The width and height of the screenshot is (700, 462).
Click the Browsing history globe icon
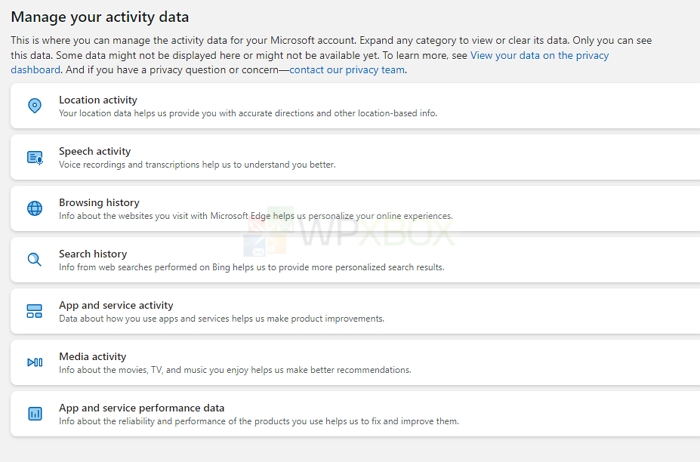point(35,208)
